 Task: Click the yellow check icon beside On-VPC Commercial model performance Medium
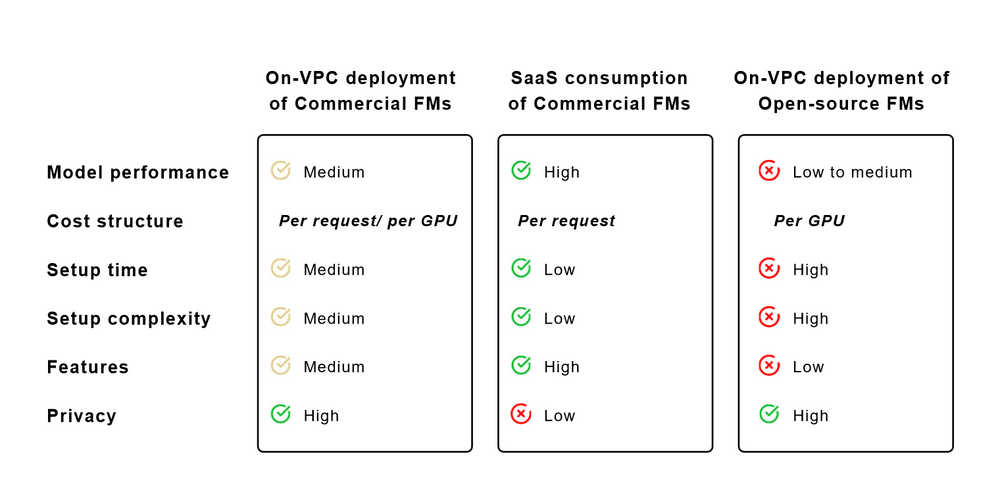(281, 171)
